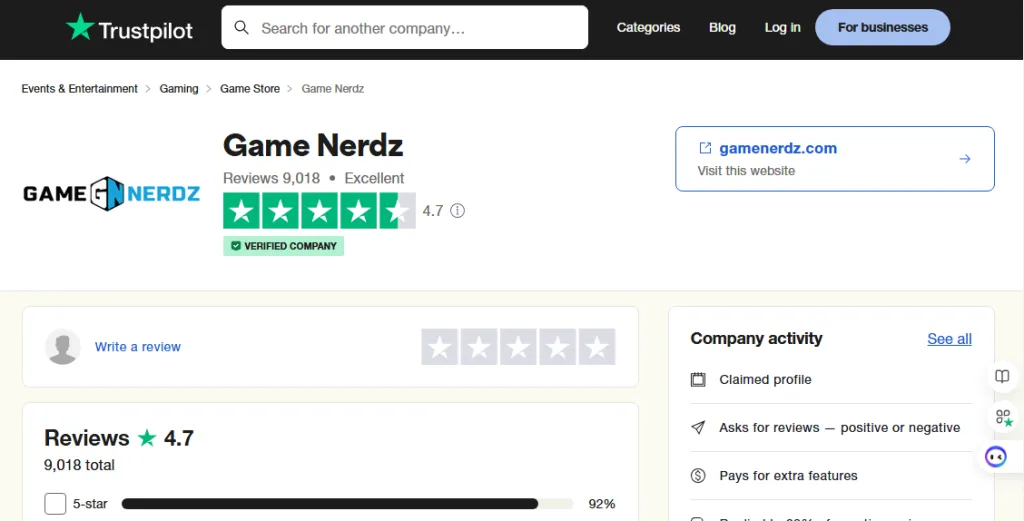Click the Write a review link
This screenshot has height=521, width=1024.
pyautogui.click(x=138, y=347)
